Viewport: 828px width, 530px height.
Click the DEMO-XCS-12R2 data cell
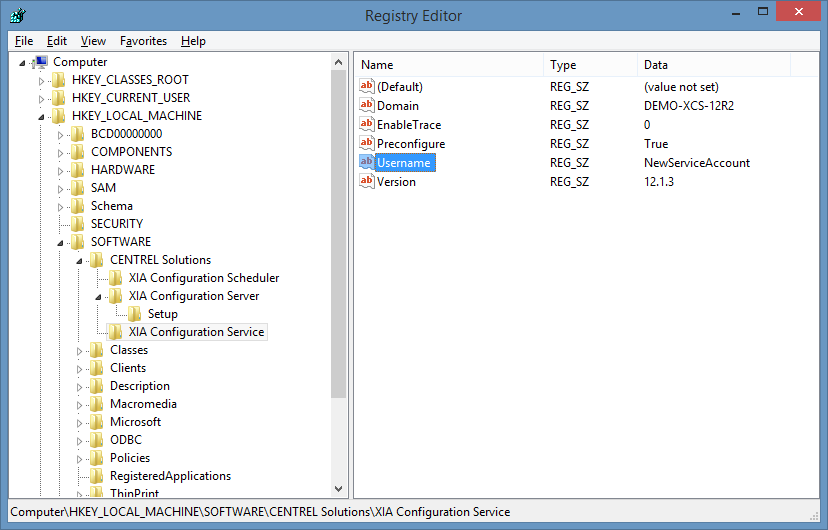pyautogui.click(x=689, y=106)
